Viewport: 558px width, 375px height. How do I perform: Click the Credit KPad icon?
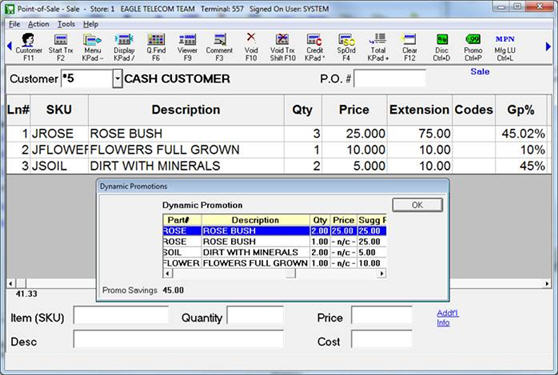[315, 47]
